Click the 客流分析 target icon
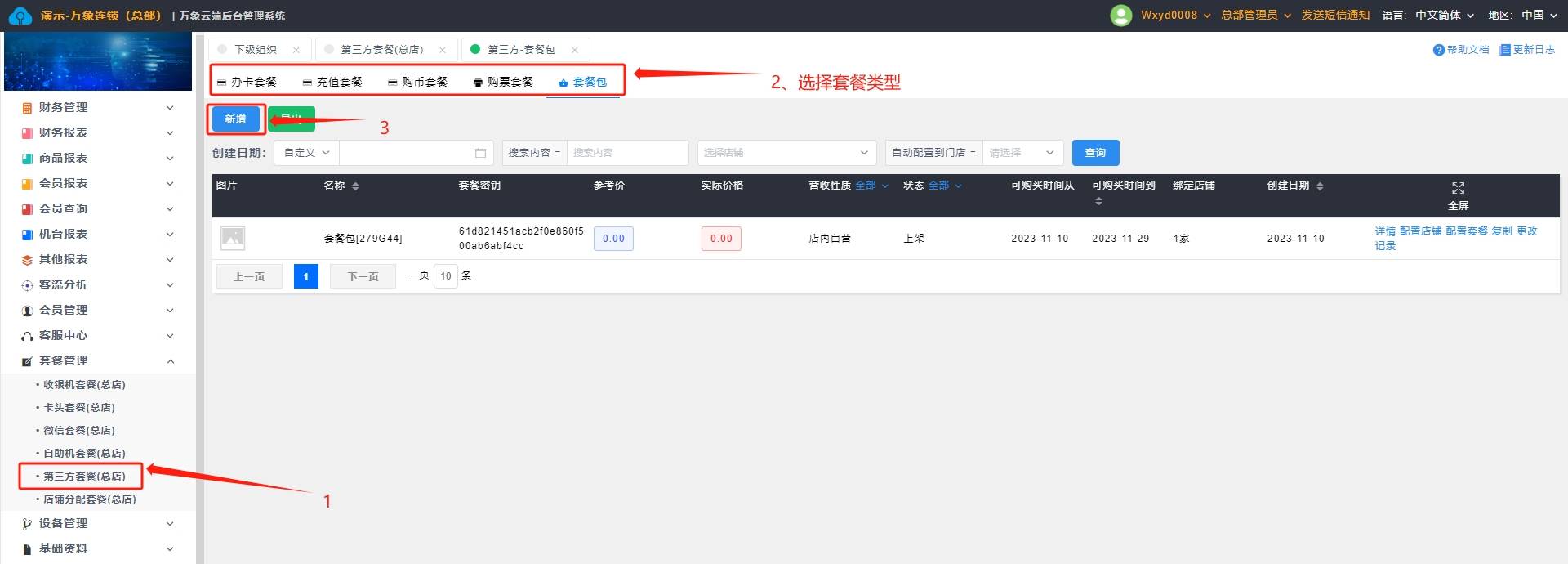 pyautogui.click(x=27, y=285)
